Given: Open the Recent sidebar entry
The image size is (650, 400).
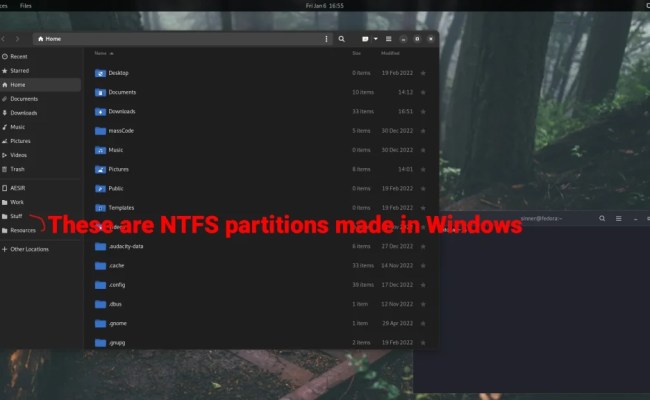Looking at the screenshot, I should click(40, 56).
